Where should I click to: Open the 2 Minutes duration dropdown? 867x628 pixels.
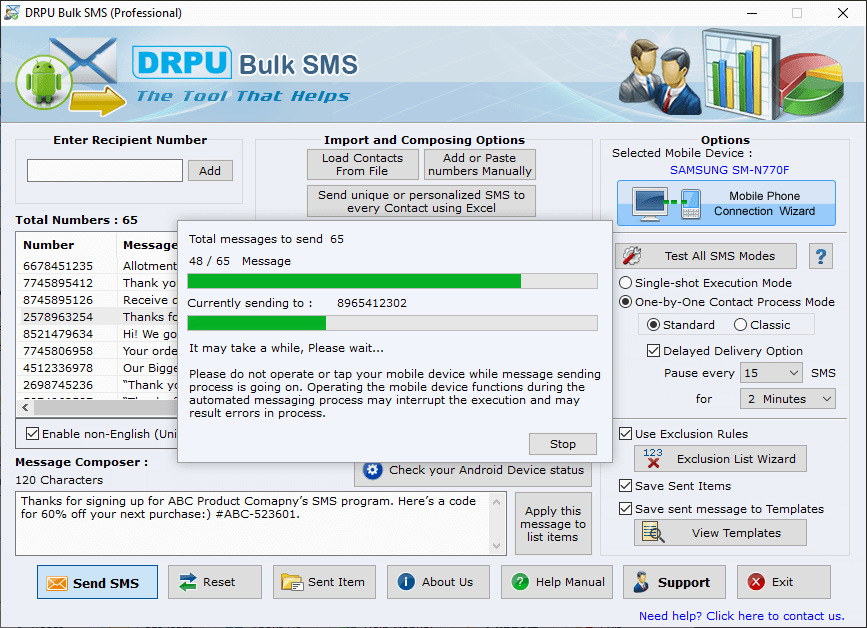point(787,399)
